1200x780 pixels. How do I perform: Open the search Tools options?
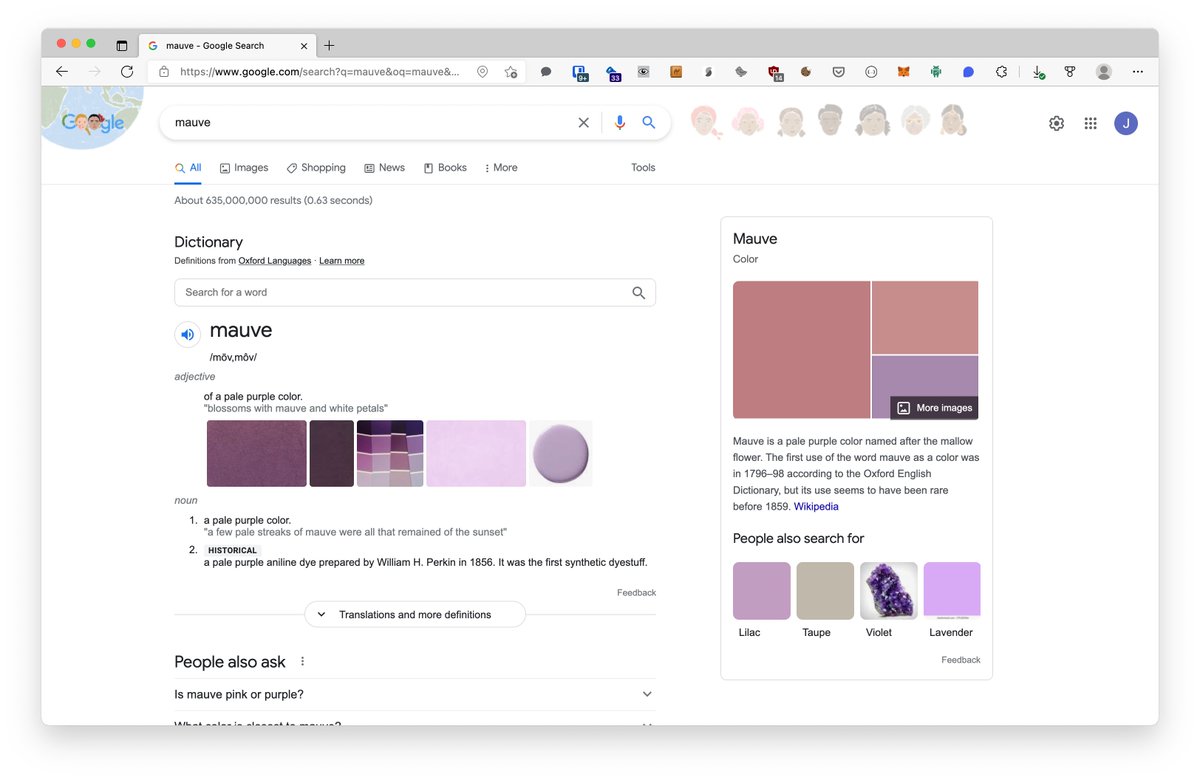(x=643, y=168)
